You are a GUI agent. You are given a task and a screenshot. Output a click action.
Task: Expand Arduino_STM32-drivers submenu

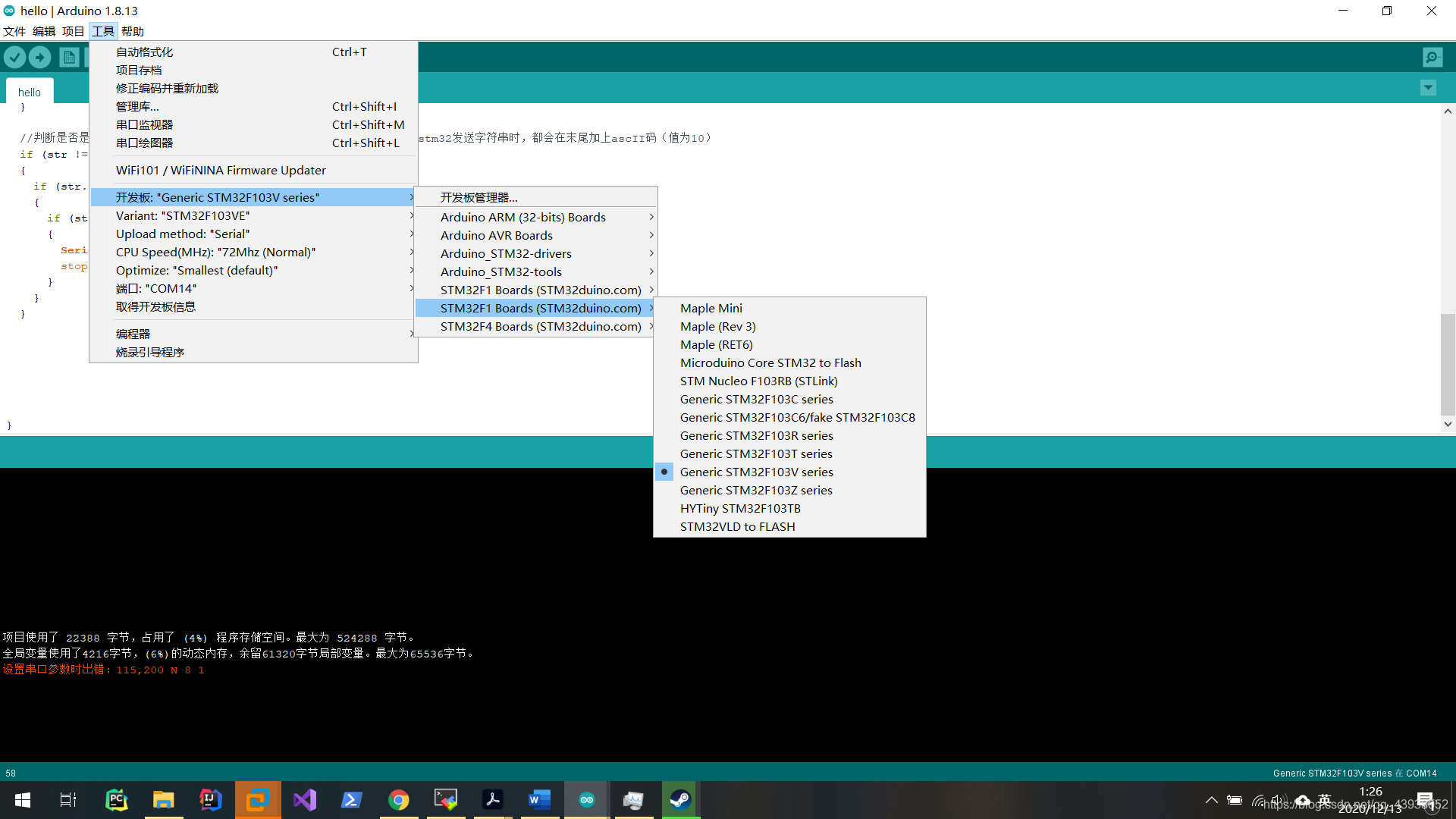pos(535,253)
